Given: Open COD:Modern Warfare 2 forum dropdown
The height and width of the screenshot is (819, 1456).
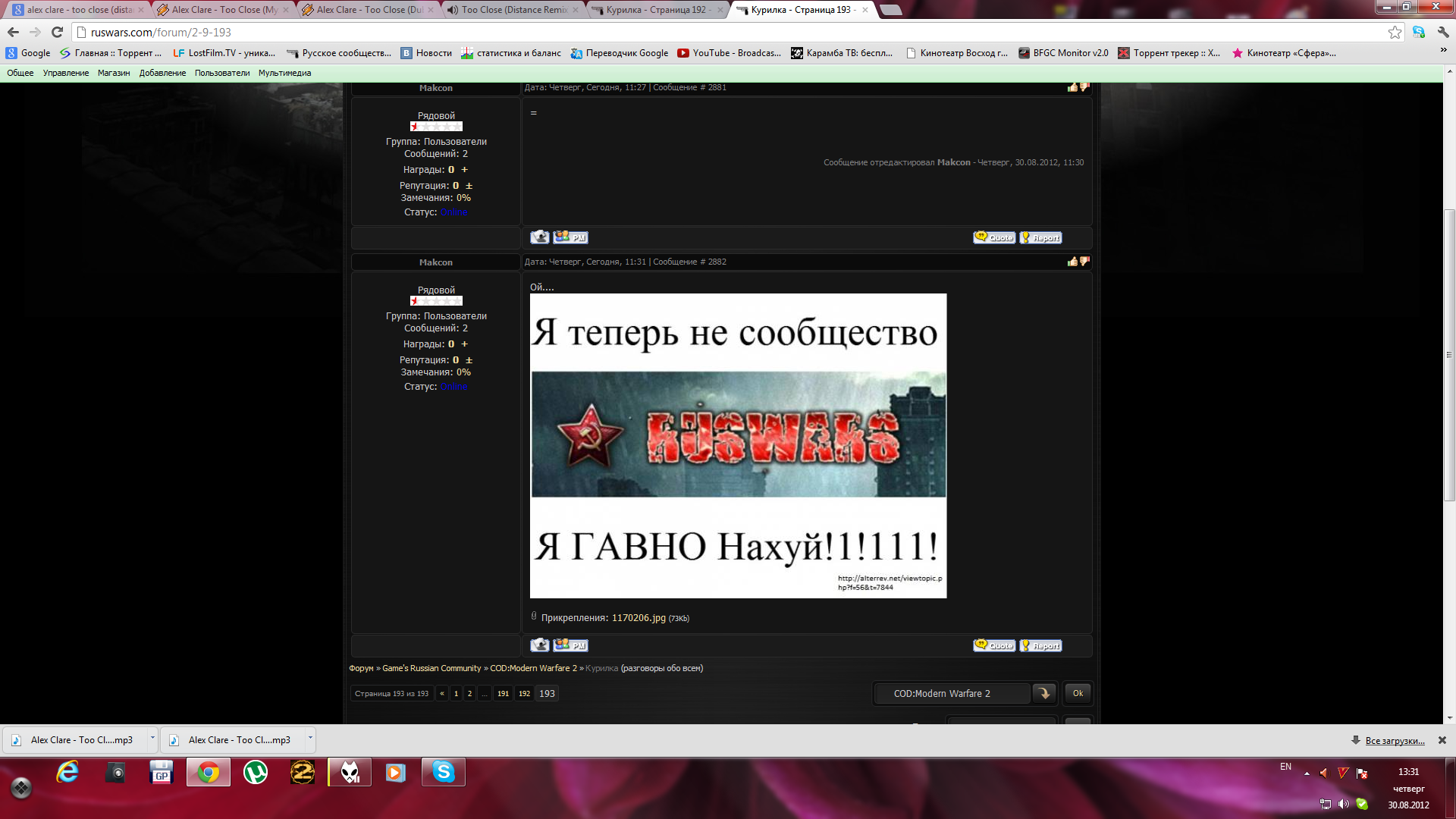Looking at the screenshot, I should point(965,694).
